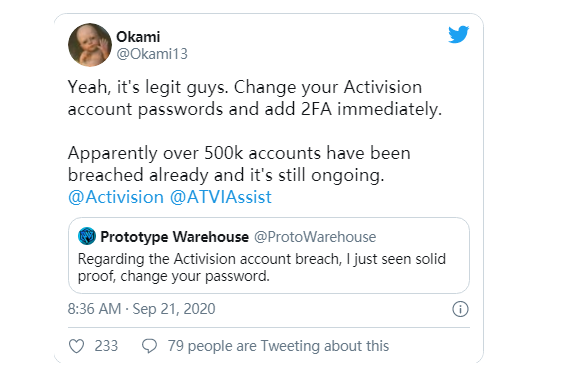Image resolution: width=573 pixels, height=375 pixels.
Task: Open Okami's baby profile picture
Action: pyautogui.click(x=90, y=45)
